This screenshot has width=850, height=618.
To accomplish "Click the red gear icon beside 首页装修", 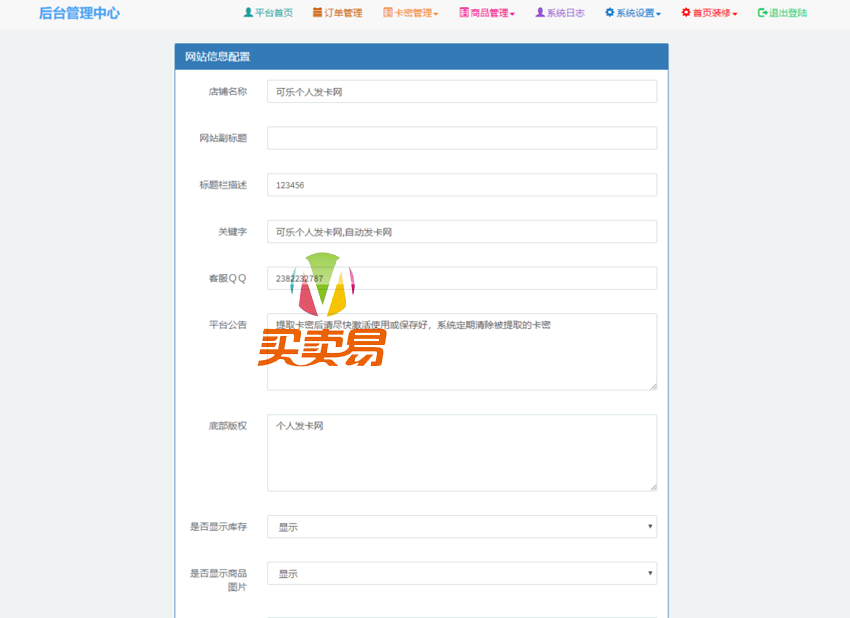I will point(686,13).
